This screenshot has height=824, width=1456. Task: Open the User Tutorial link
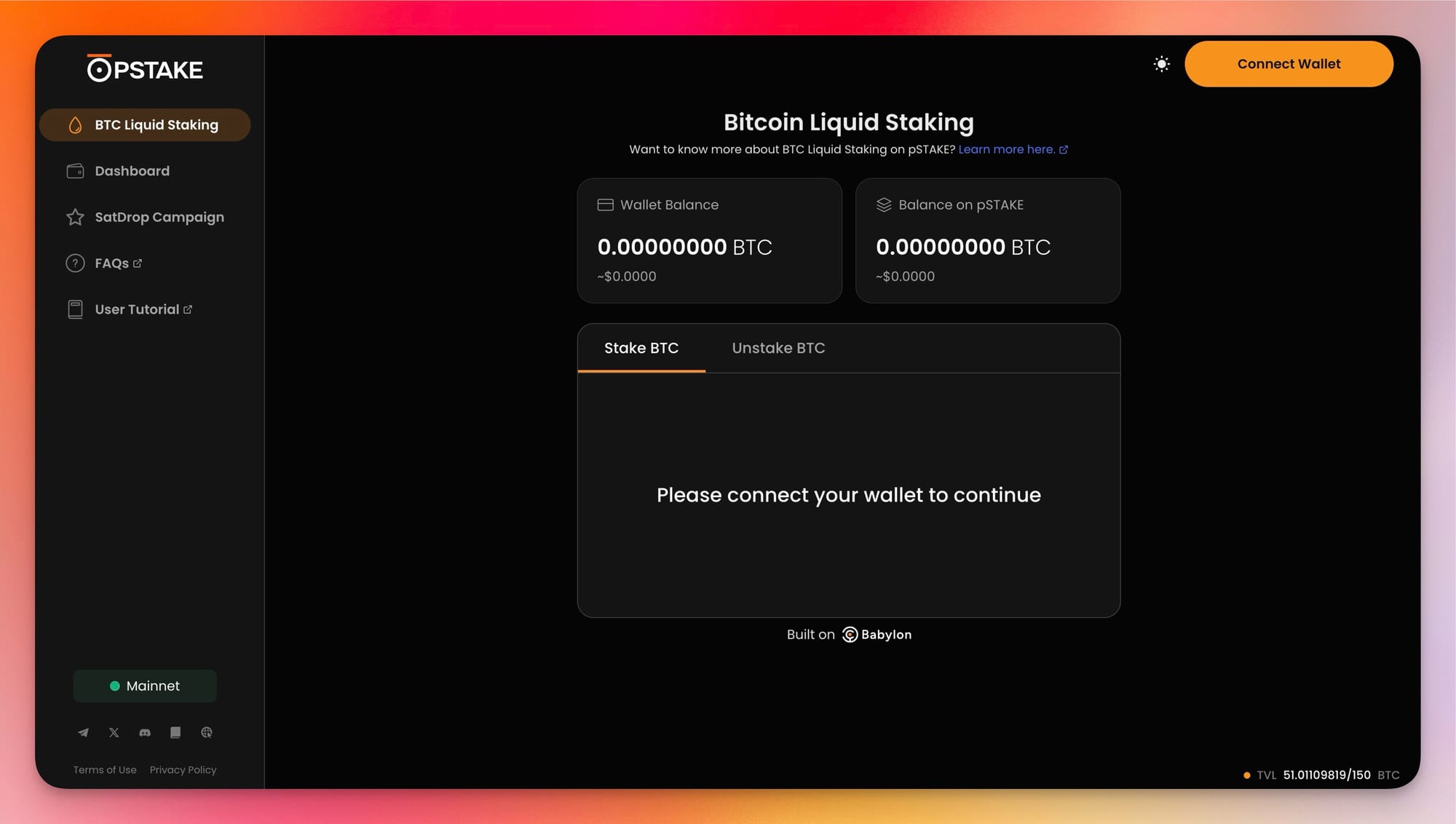(x=143, y=309)
